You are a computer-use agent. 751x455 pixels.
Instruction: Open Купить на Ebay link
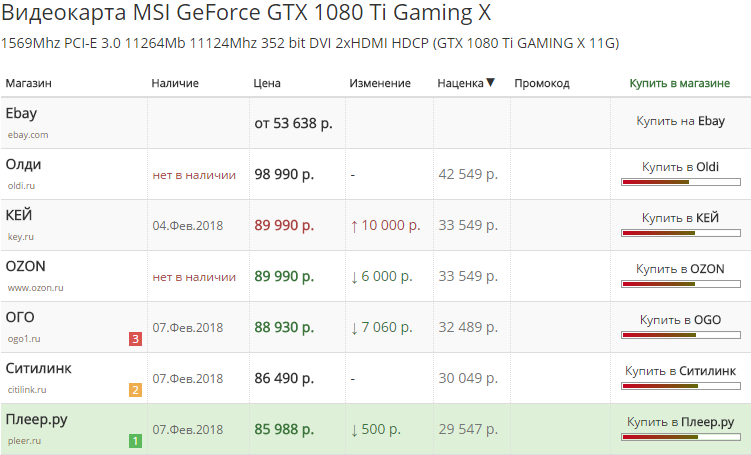(x=681, y=121)
